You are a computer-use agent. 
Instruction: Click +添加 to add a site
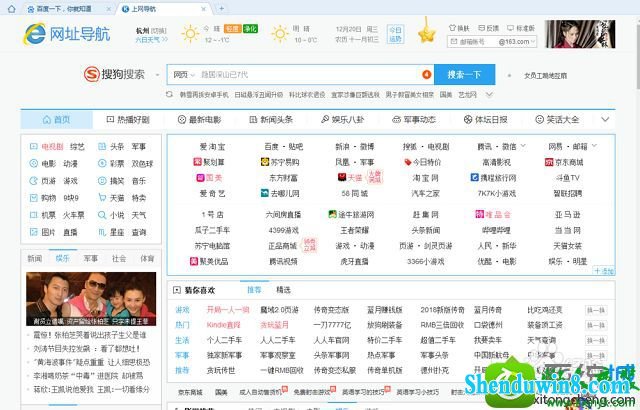point(604,271)
